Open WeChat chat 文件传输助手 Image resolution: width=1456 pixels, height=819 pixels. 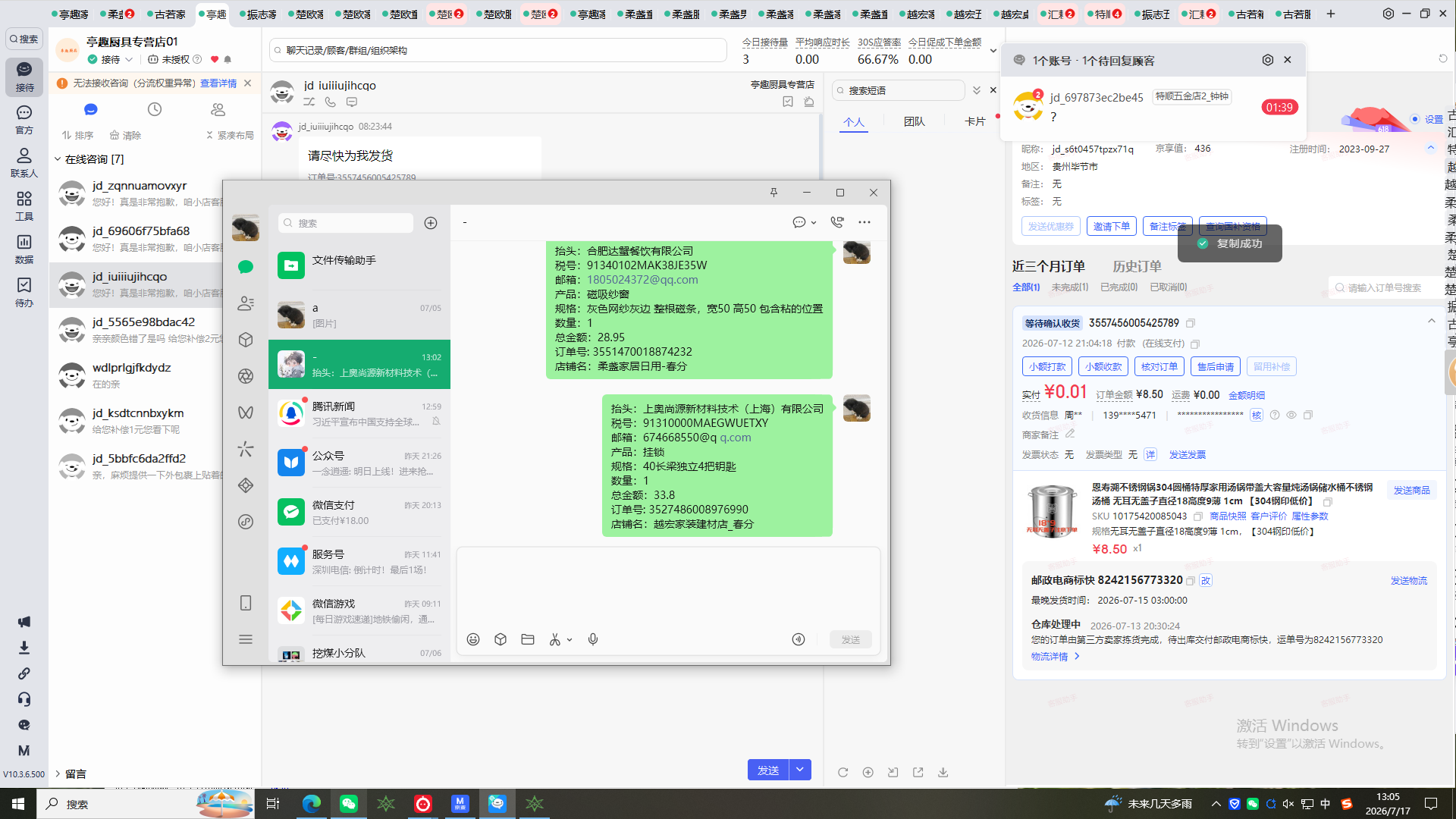[359, 265]
